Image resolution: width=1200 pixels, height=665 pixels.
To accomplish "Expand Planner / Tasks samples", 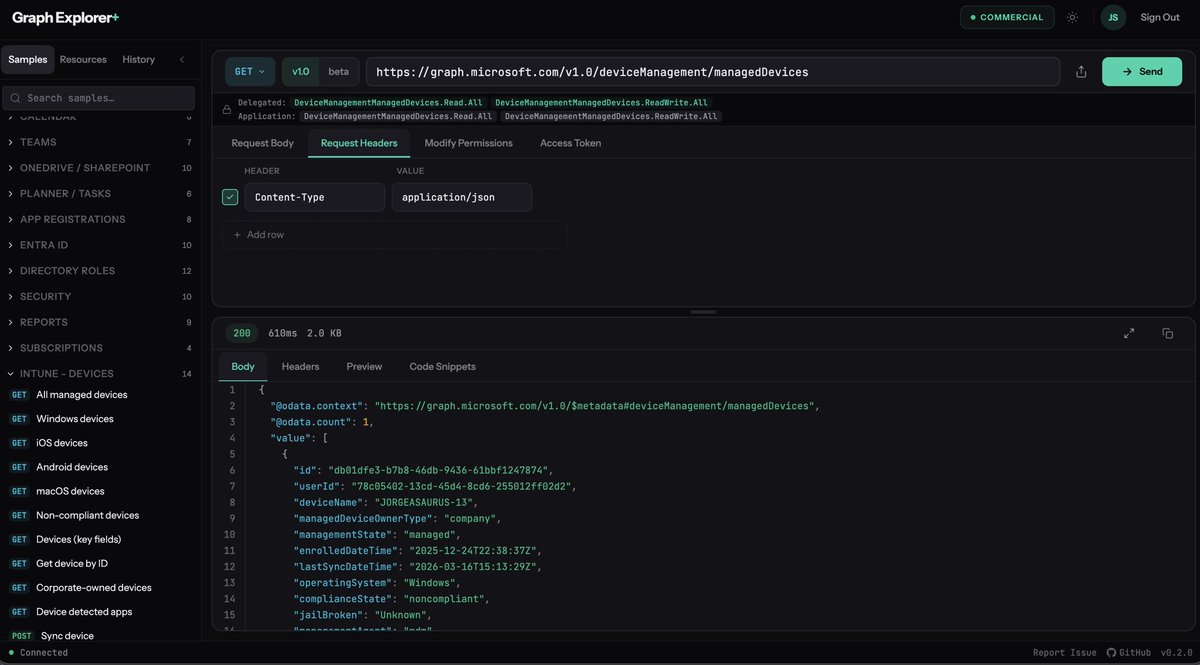I will coord(100,194).
